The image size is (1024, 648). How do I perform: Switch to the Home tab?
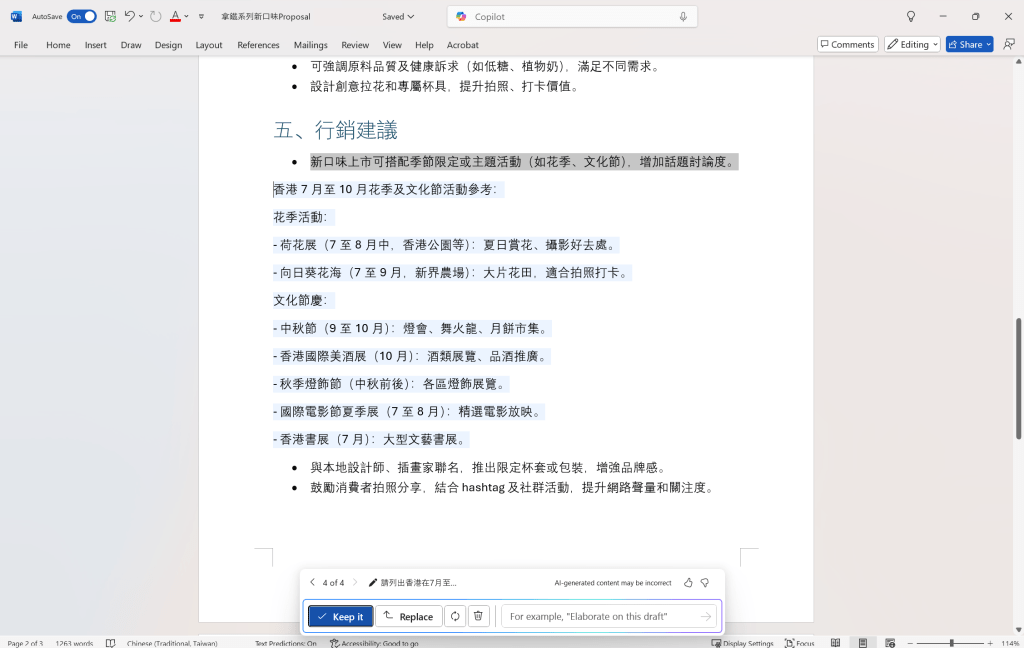(x=58, y=44)
